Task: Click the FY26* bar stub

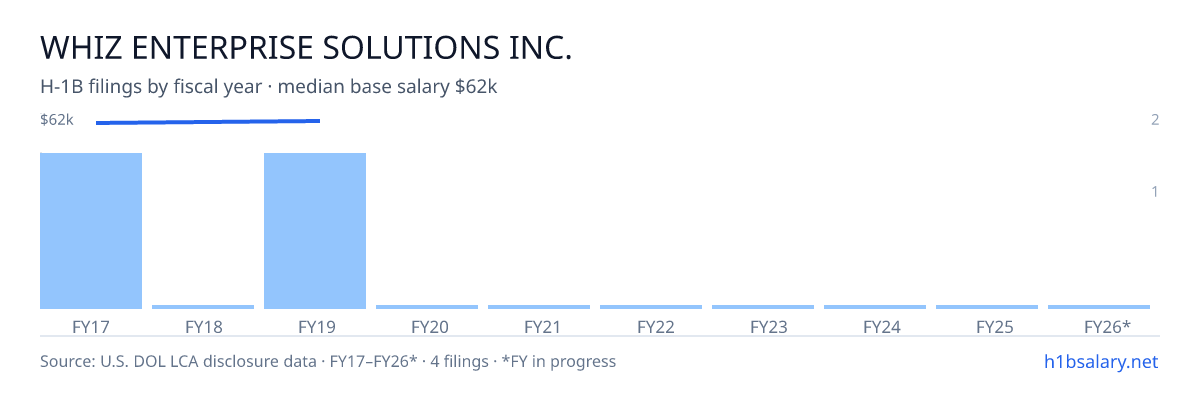Action: click(1099, 307)
